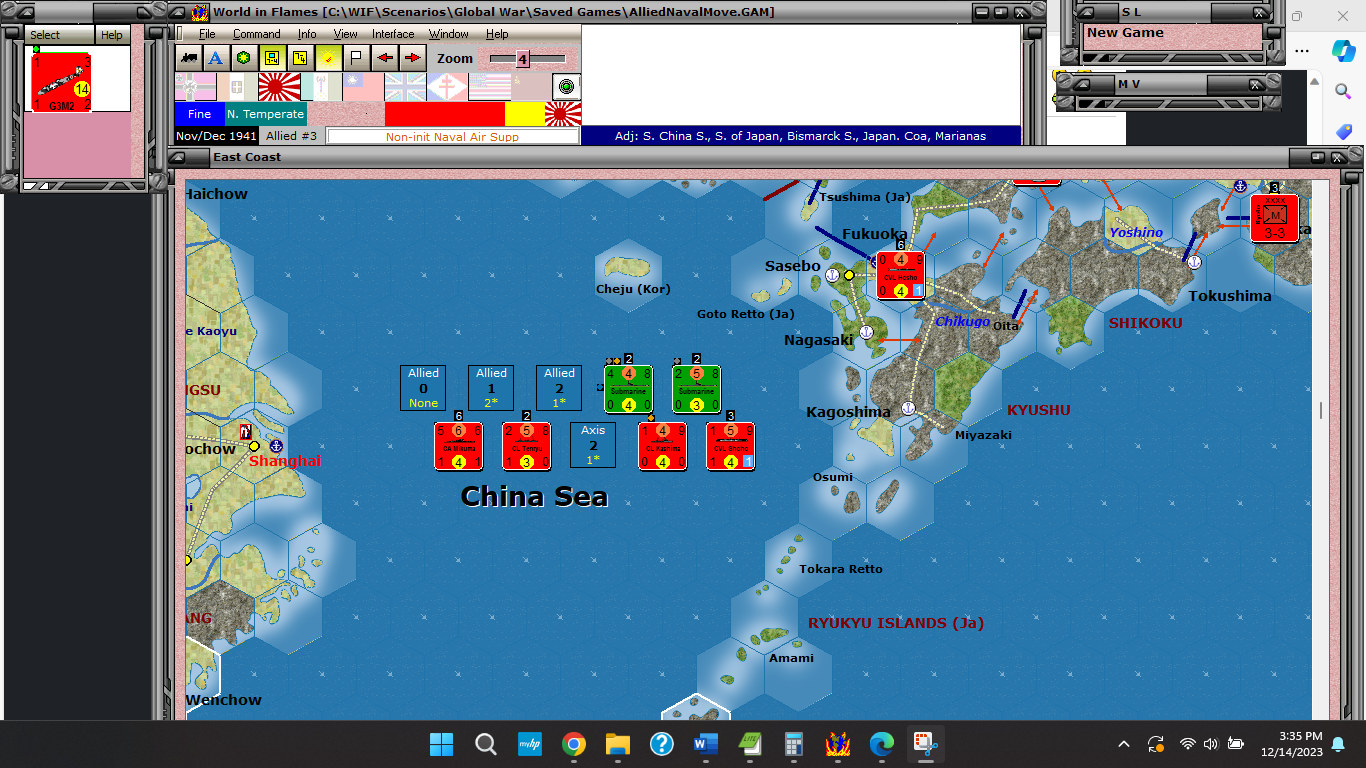Click the Fine weather indicator
1366x768 pixels.
199,114
